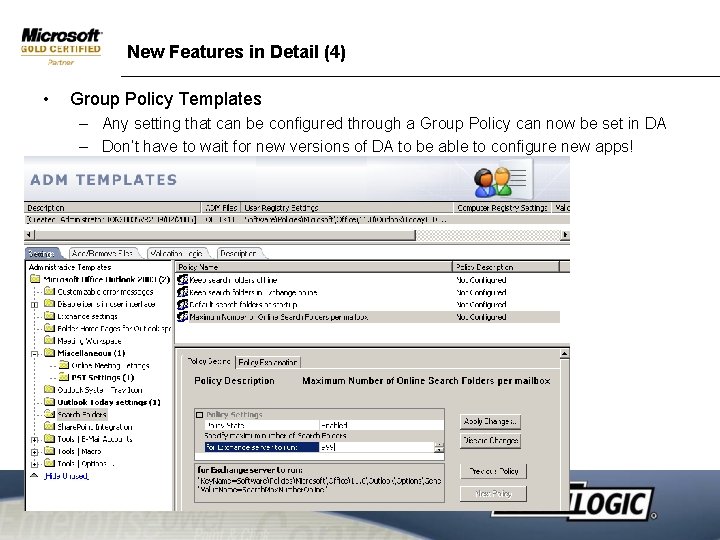Expand the Disable items in user interface node
Image resolution: width=720 pixels, height=540 pixels.
coord(34,304)
